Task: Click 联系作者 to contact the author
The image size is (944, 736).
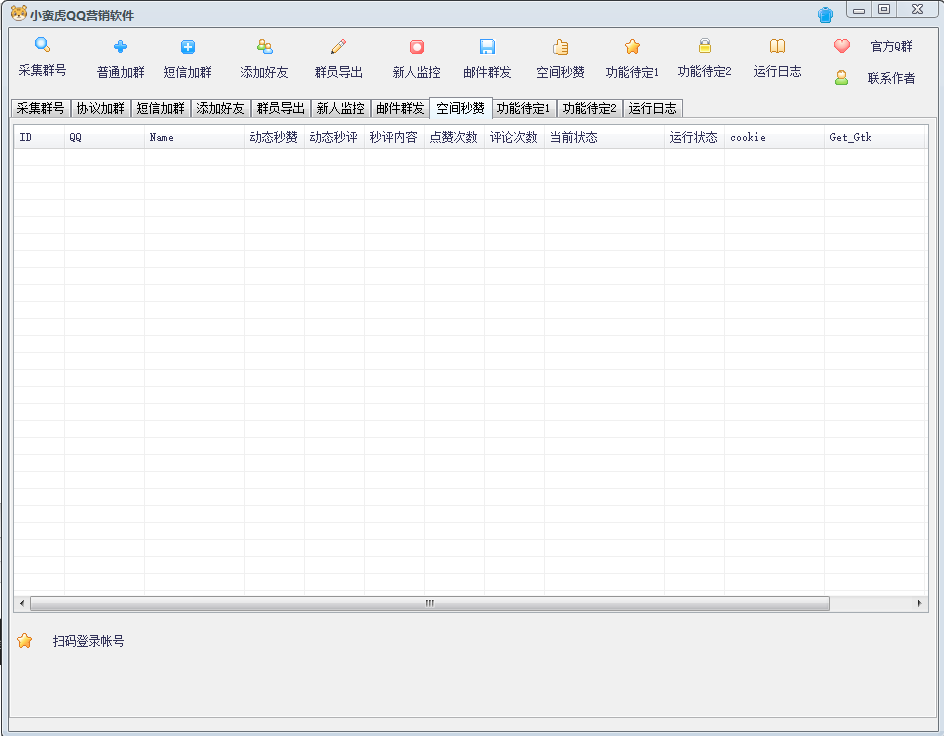Action: point(876,78)
